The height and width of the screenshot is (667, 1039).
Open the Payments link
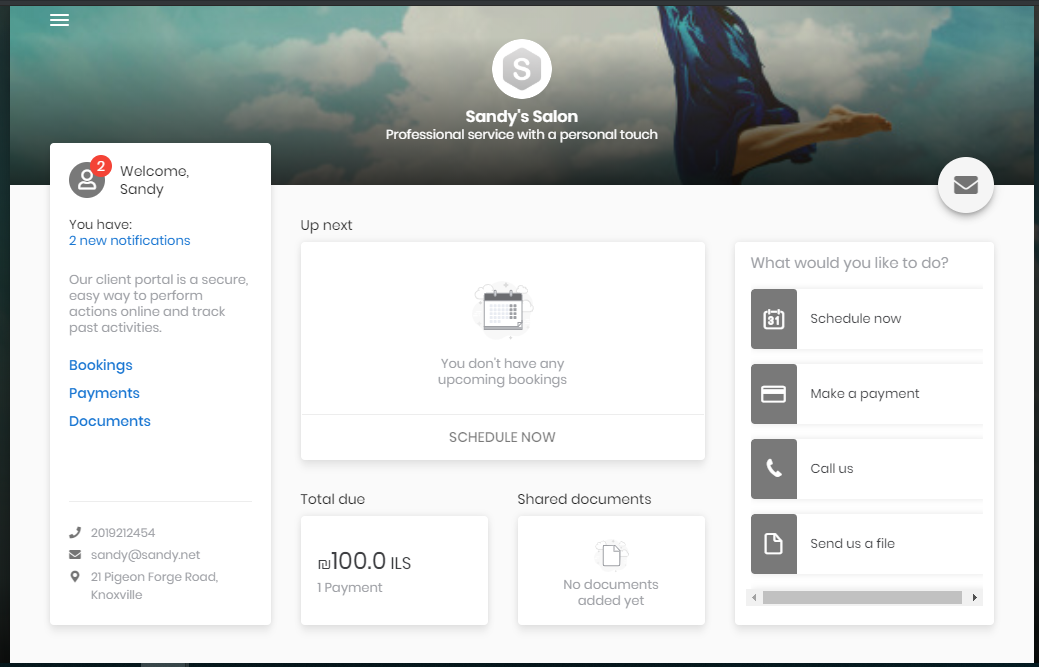[104, 393]
